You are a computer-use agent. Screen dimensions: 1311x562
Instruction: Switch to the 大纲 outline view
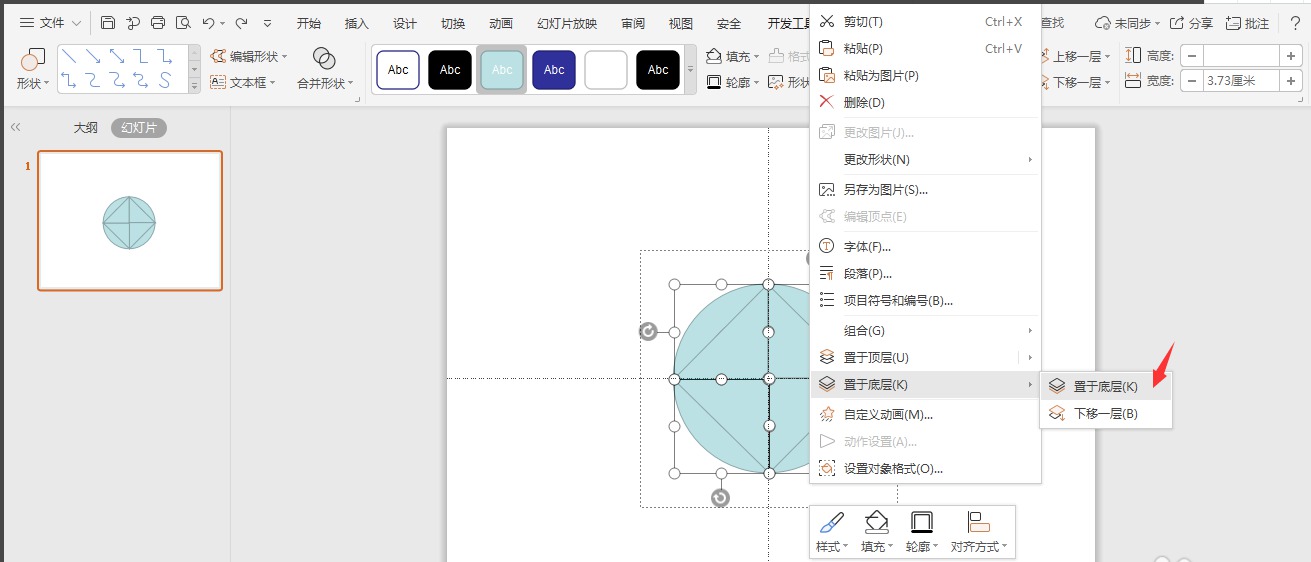(86, 128)
